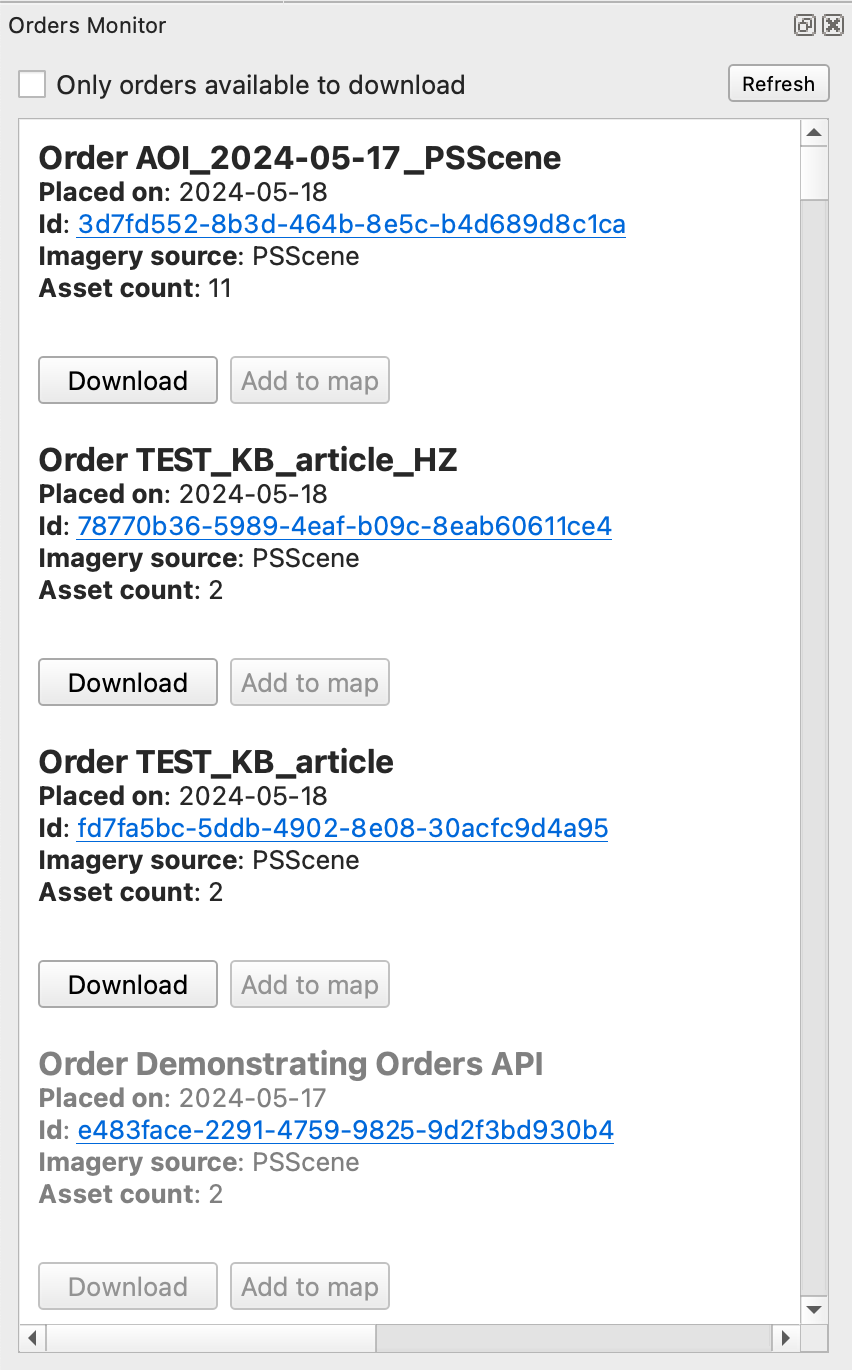
Task: Click the horizontal scrollbar thumb
Action: [210, 1337]
